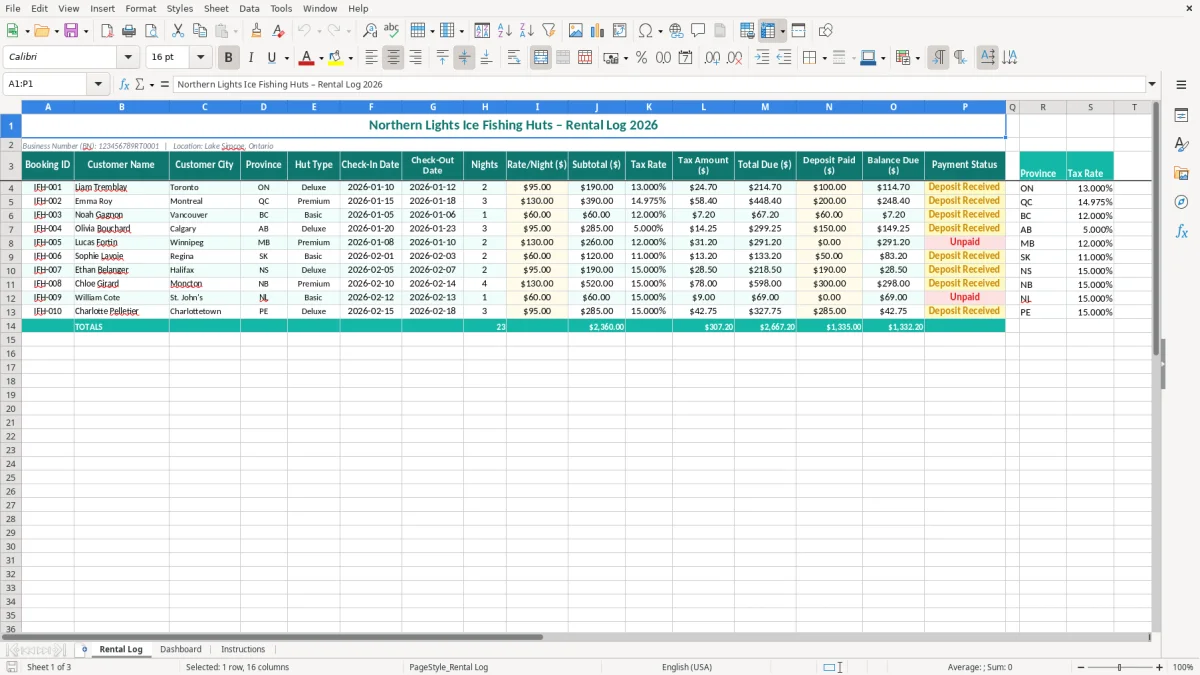Screen dimensions: 1200x675
Task: Click English (USA) language in status bar
Action: pyautogui.click(x=687, y=667)
